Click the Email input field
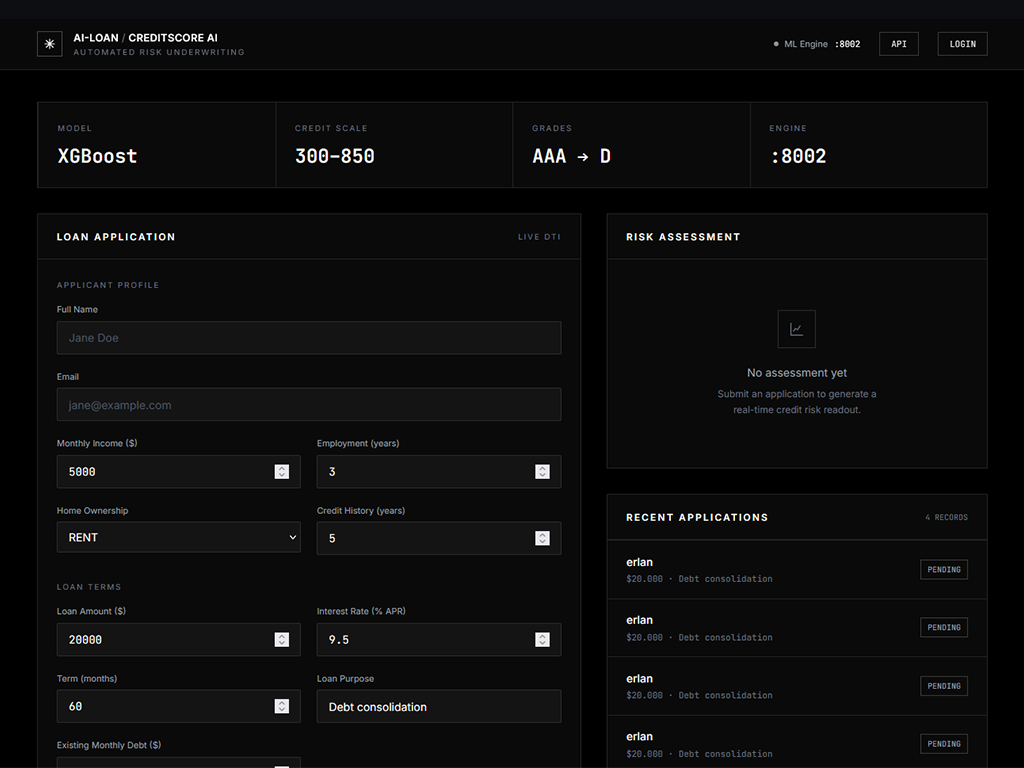The width and height of the screenshot is (1024, 768). pos(309,405)
